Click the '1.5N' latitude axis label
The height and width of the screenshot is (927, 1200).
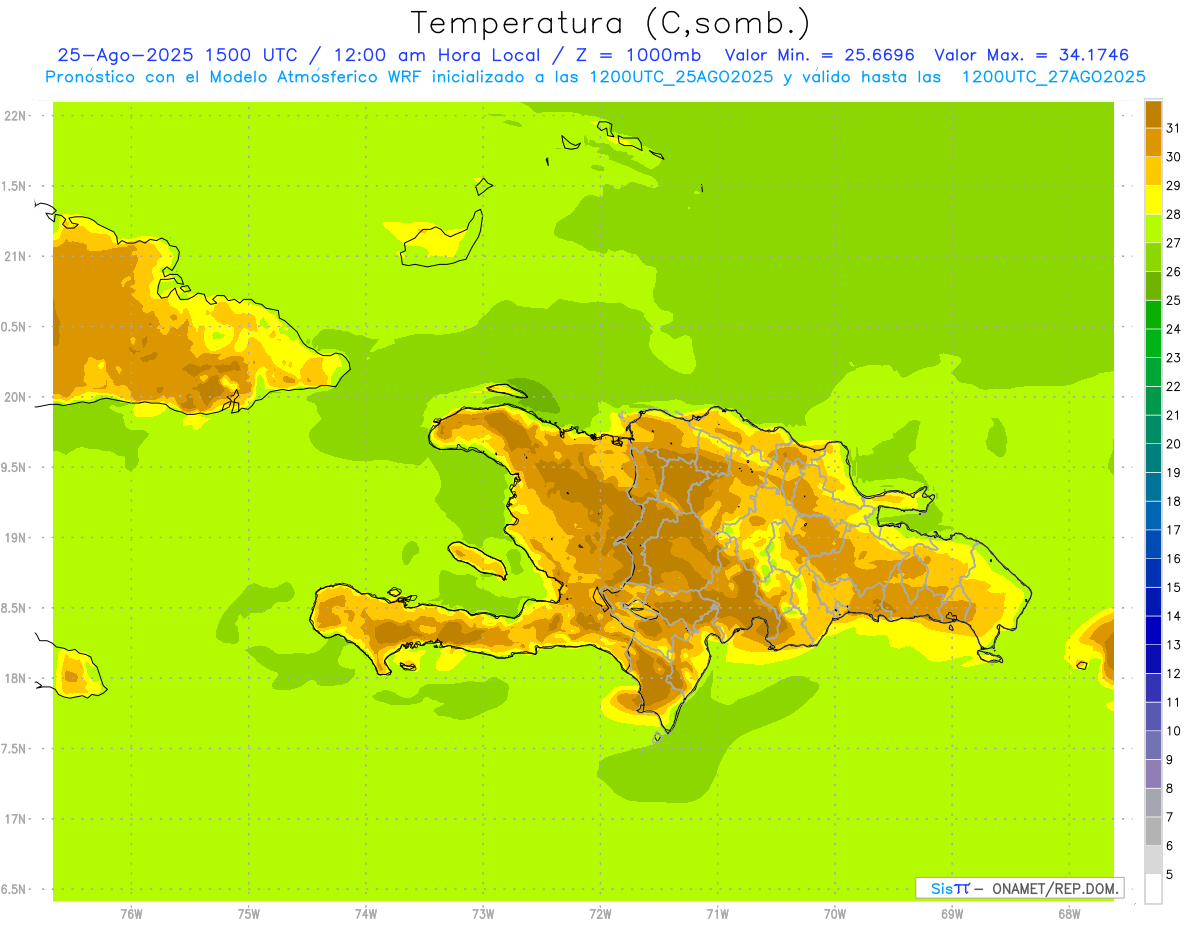(15, 186)
